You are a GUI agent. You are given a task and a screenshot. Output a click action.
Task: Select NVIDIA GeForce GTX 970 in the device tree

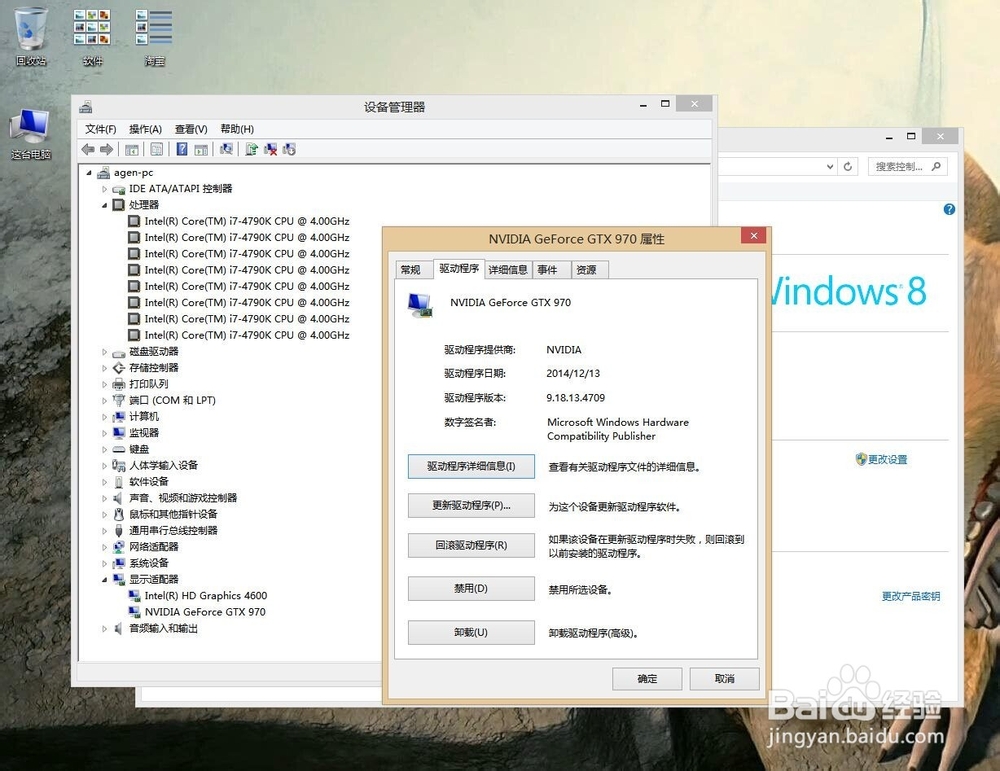(205, 612)
